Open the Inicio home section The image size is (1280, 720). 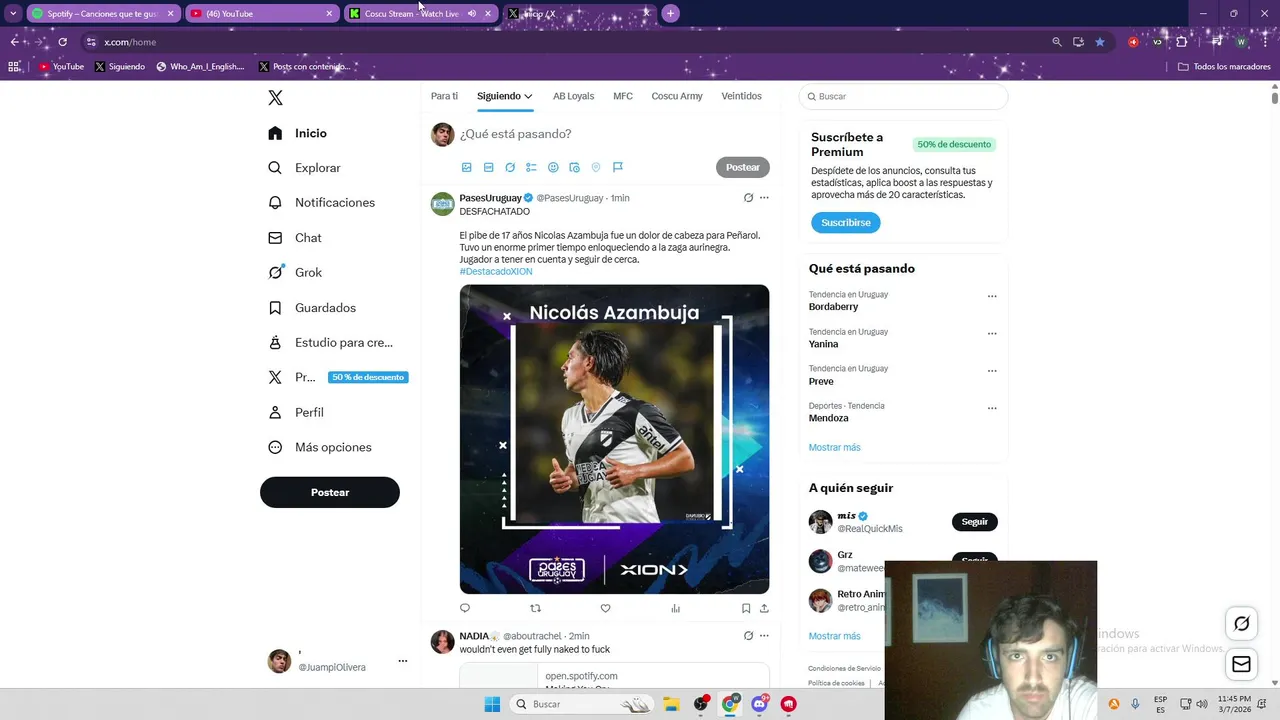pyautogui.click(x=298, y=133)
